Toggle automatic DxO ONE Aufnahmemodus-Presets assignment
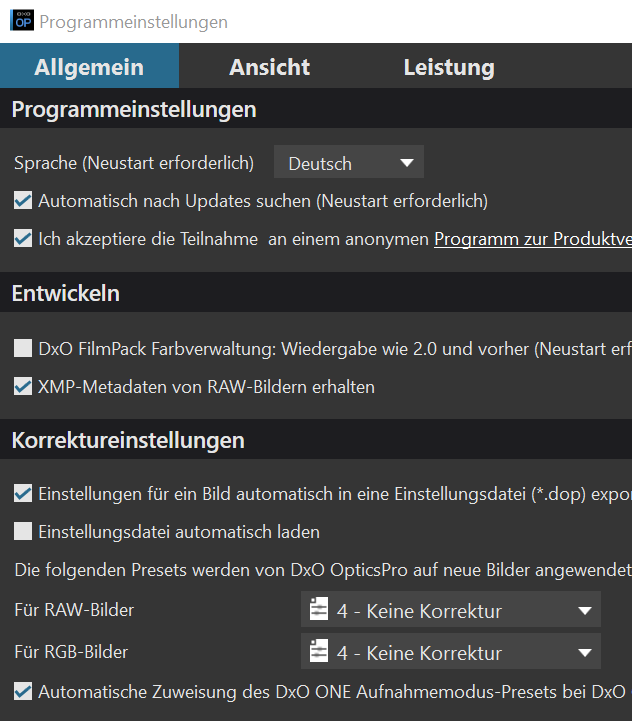Screen dimensions: 632x721 click(23, 691)
